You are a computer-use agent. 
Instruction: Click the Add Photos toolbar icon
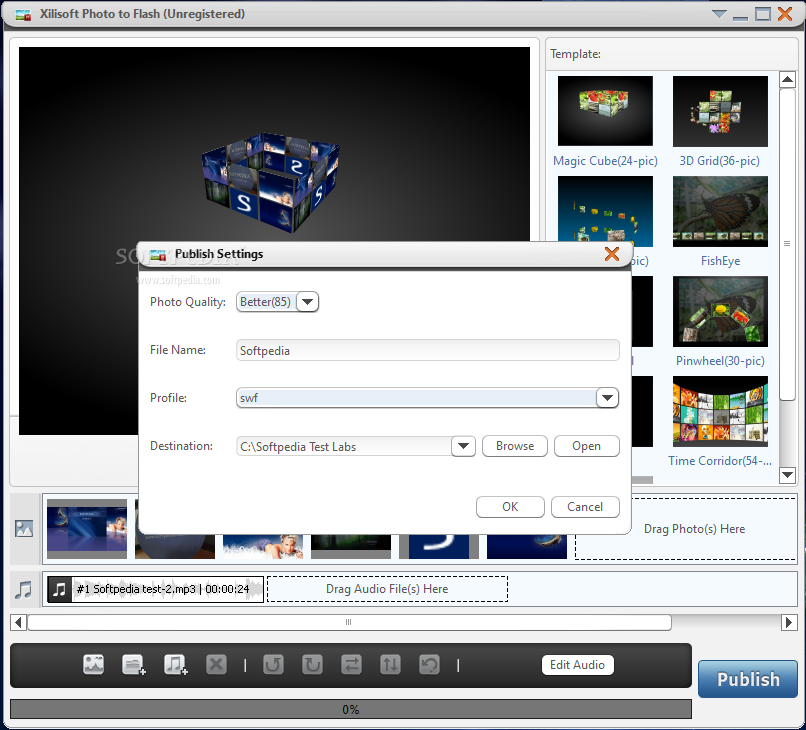coord(94,665)
